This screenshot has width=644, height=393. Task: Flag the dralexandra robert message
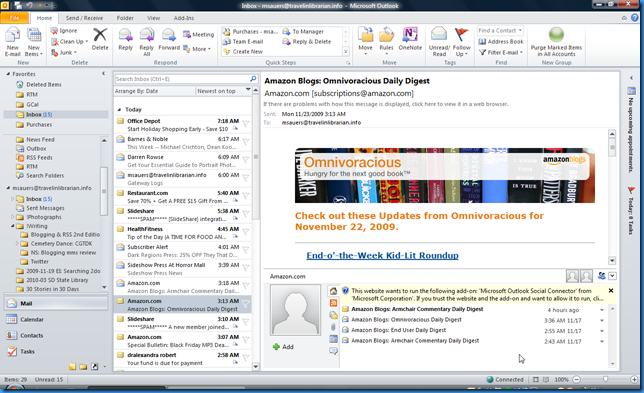246,358
